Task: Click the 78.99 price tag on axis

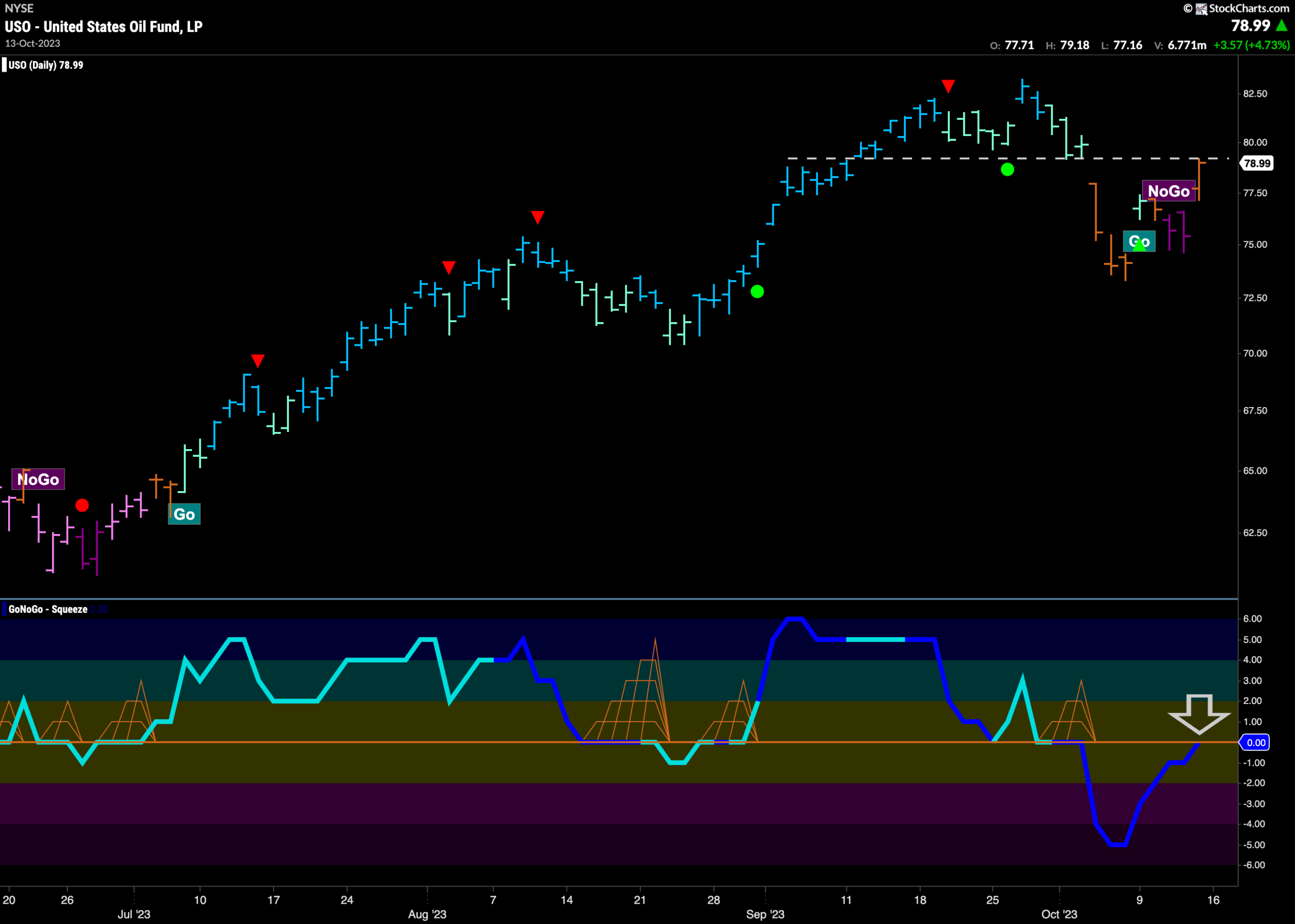Action: (1257, 164)
